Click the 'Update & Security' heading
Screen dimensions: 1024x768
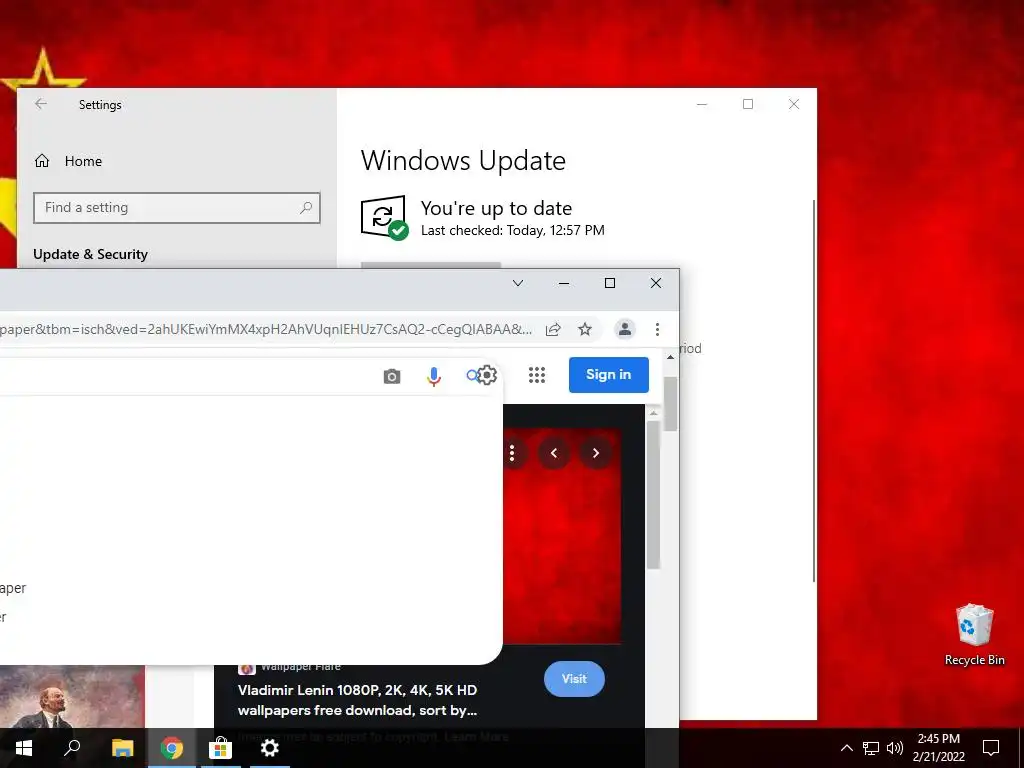click(x=90, y=254)
